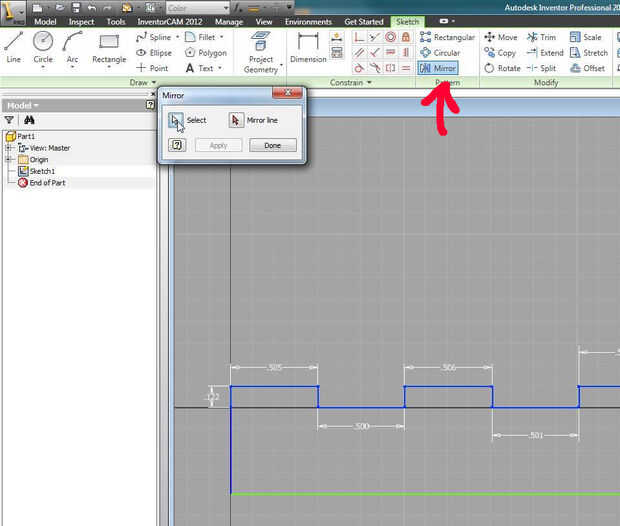Select the Extend tool

click(x=545, y=53)
